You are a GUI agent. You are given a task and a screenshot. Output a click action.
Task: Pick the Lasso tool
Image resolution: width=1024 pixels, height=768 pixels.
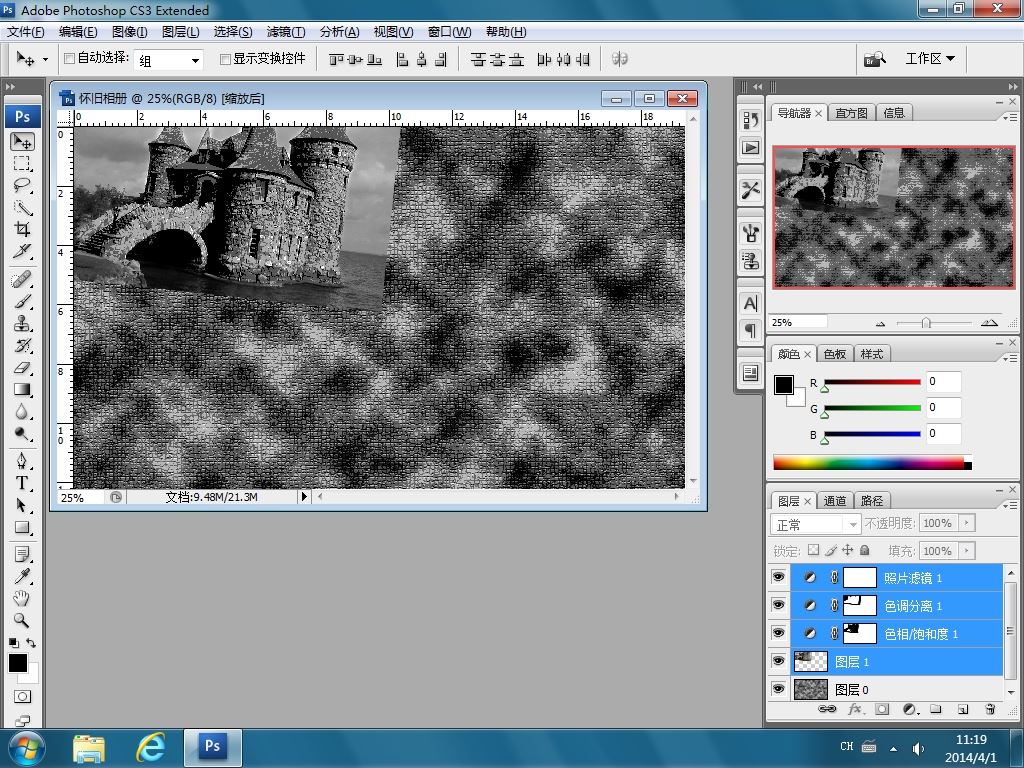[x=22, y=186]
